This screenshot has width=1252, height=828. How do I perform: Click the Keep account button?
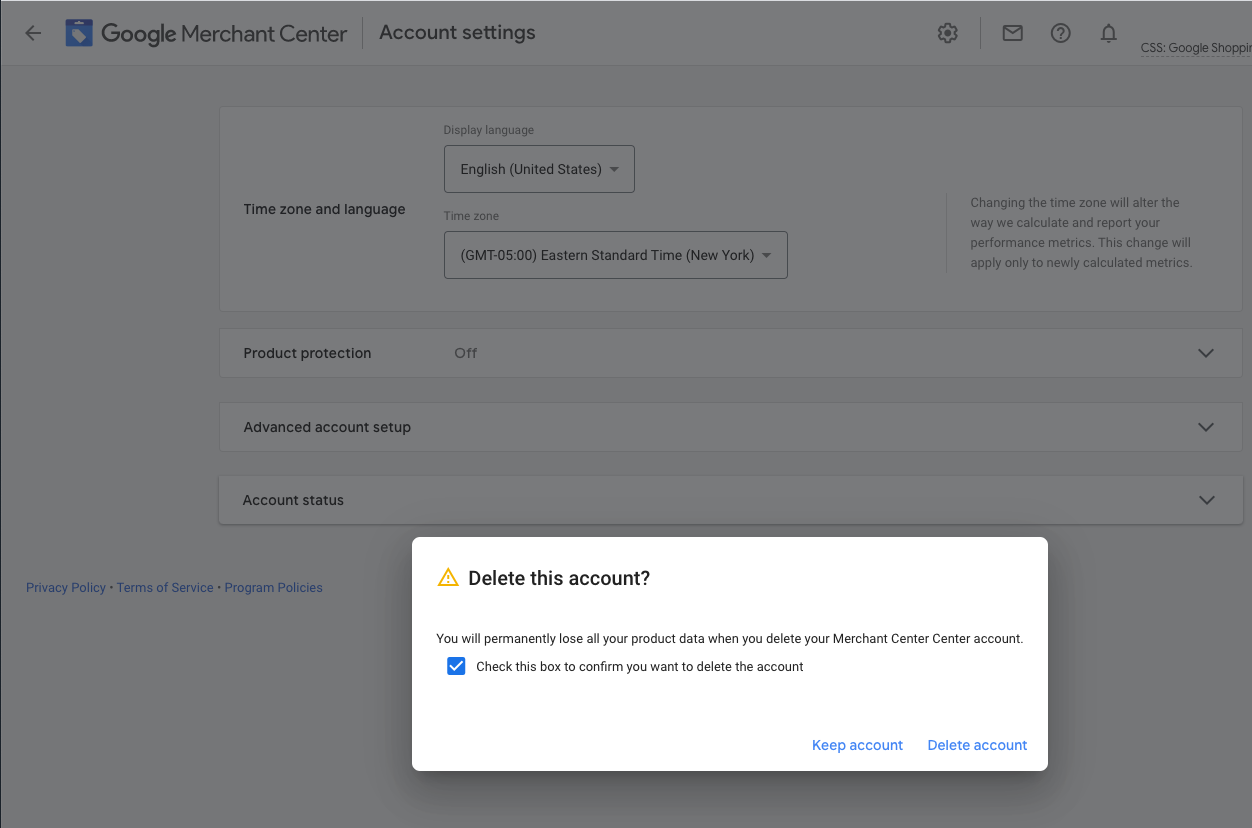point(857,745)
